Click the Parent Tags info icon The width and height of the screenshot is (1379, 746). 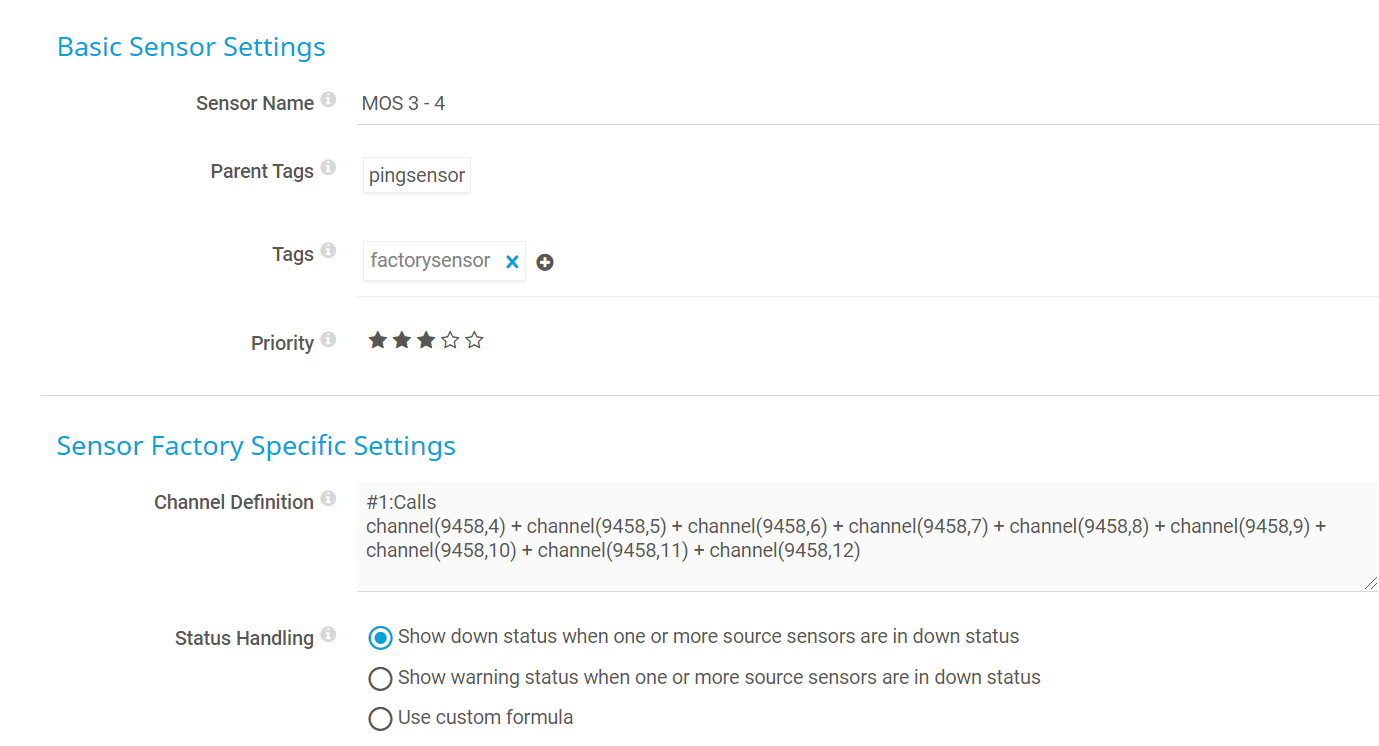coord(328,168)
